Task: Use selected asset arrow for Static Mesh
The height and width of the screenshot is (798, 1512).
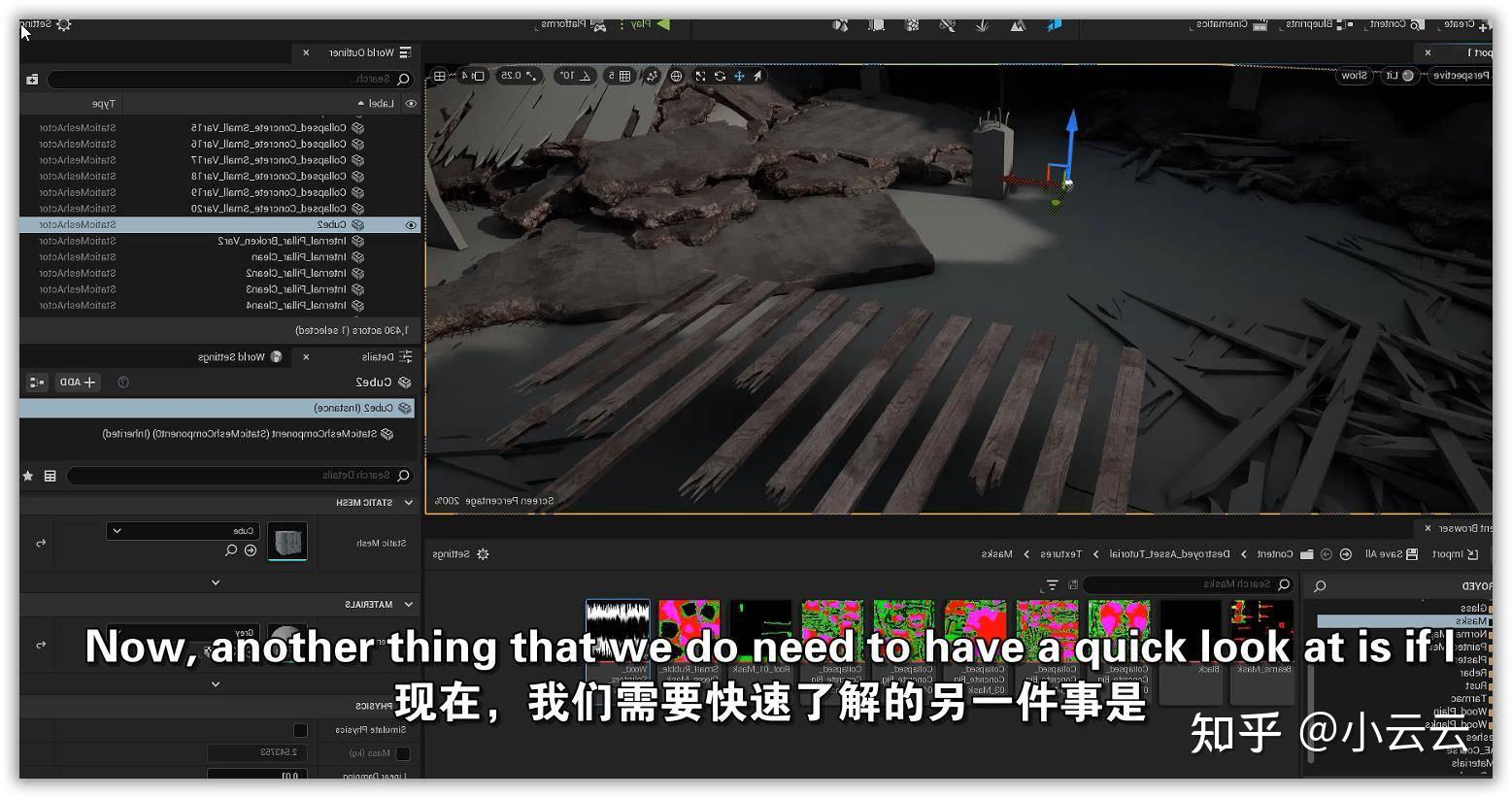Action: tap(251, 550)
